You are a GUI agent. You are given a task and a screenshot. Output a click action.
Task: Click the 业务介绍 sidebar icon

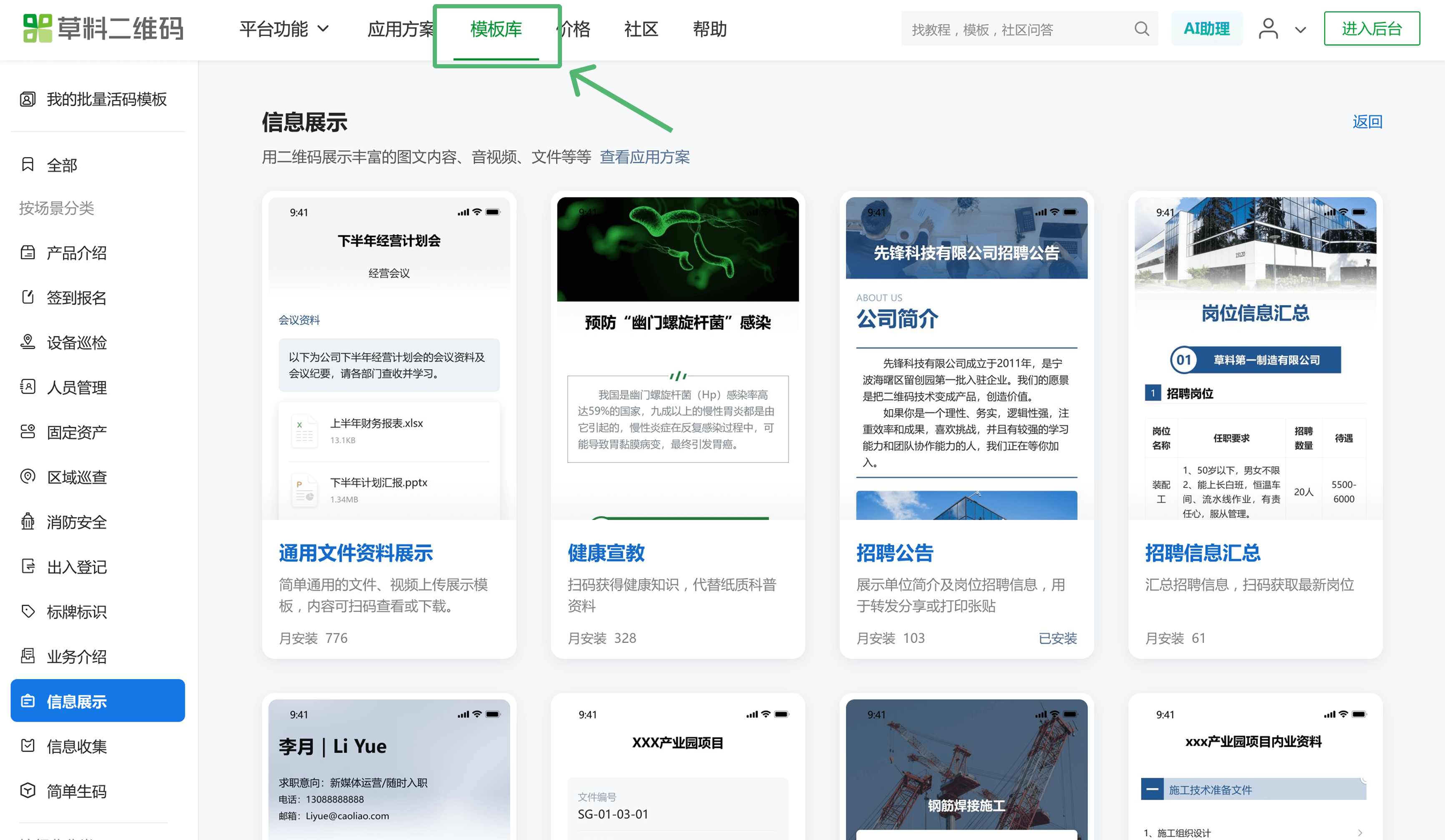(x=28, y=655)
